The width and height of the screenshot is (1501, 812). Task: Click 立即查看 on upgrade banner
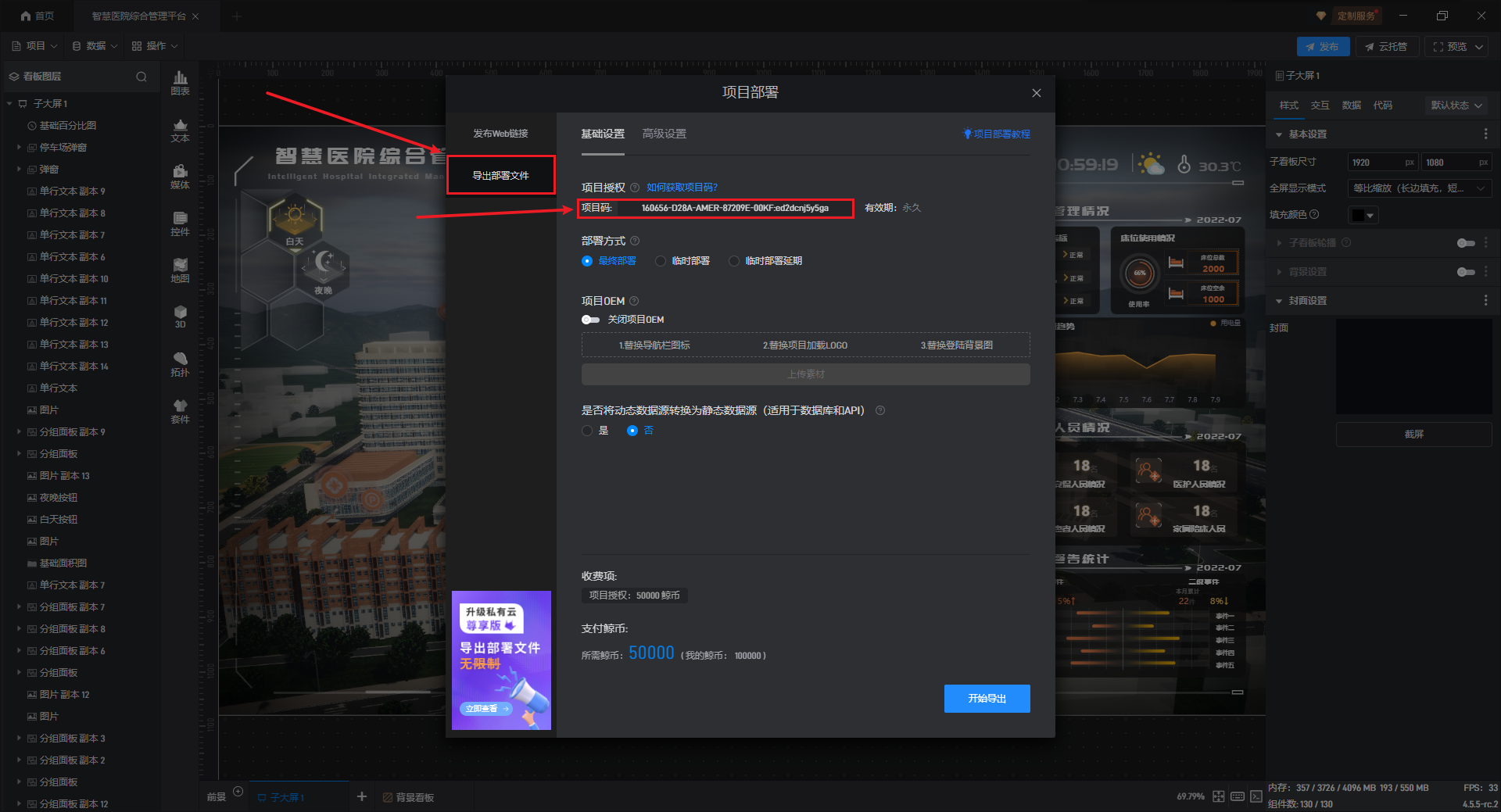485,709
